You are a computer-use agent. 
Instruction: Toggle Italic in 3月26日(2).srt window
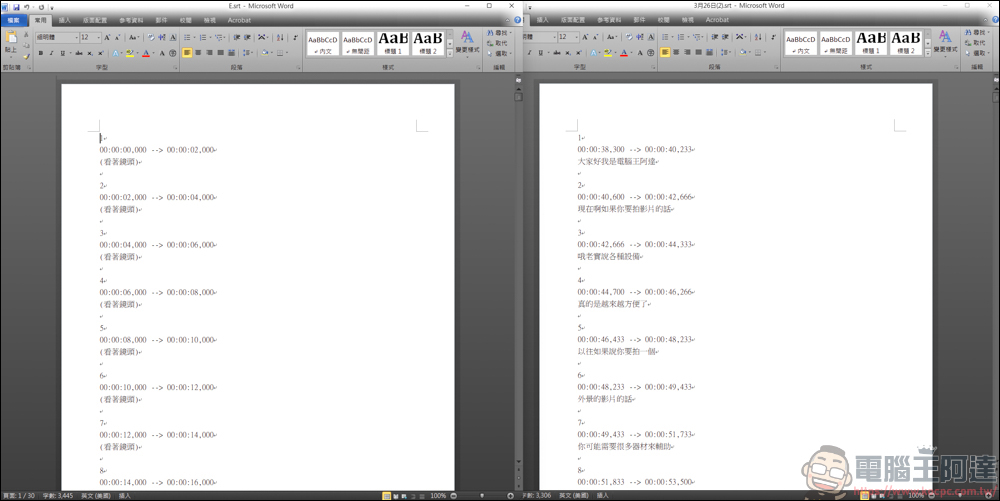(529, 53)
